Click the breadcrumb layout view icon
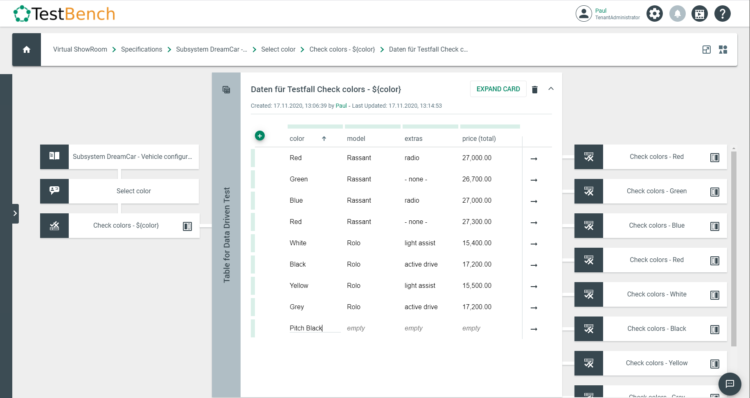The width and height of the screenshot is (750, 398). [706, 49]
